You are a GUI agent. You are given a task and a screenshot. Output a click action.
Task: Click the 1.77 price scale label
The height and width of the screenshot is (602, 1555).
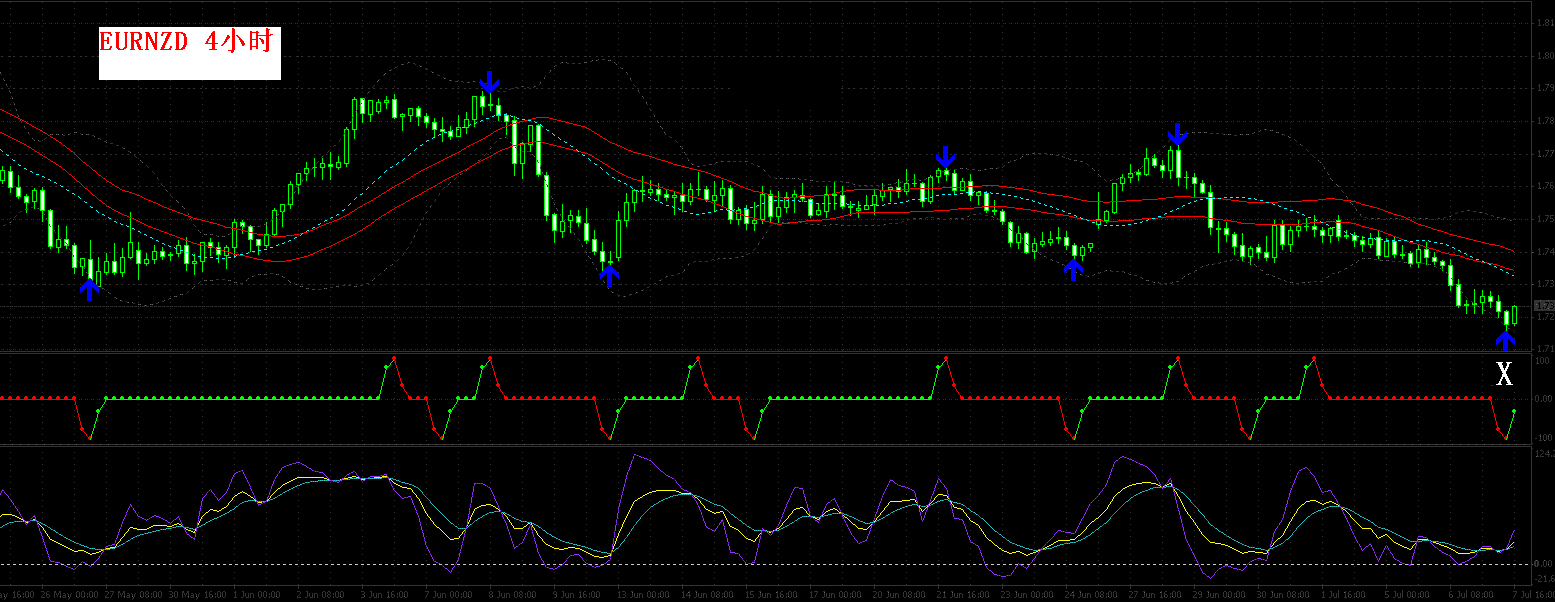(x=1545, y=154)
